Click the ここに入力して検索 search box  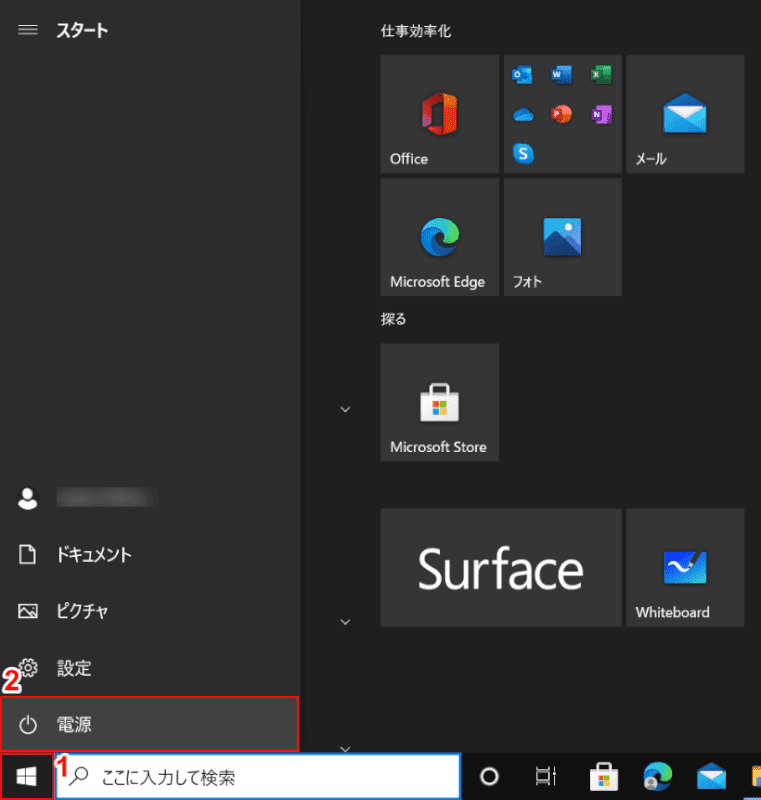point(258,777)
